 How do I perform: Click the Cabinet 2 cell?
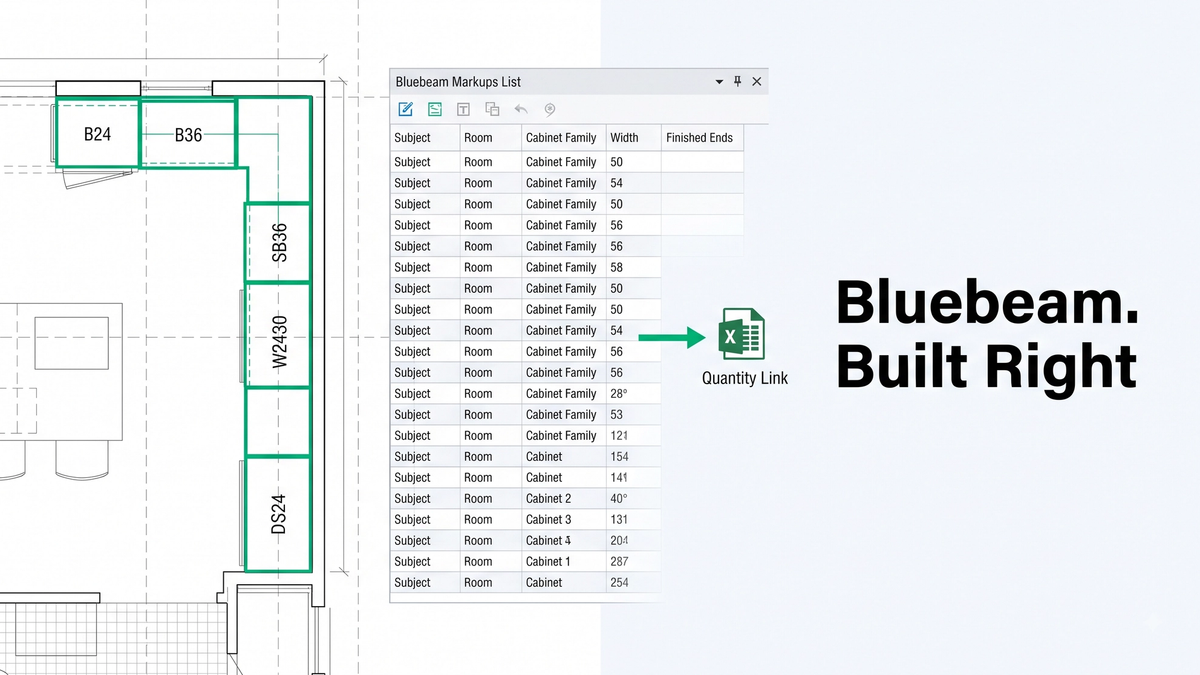(x=564, y=499)
